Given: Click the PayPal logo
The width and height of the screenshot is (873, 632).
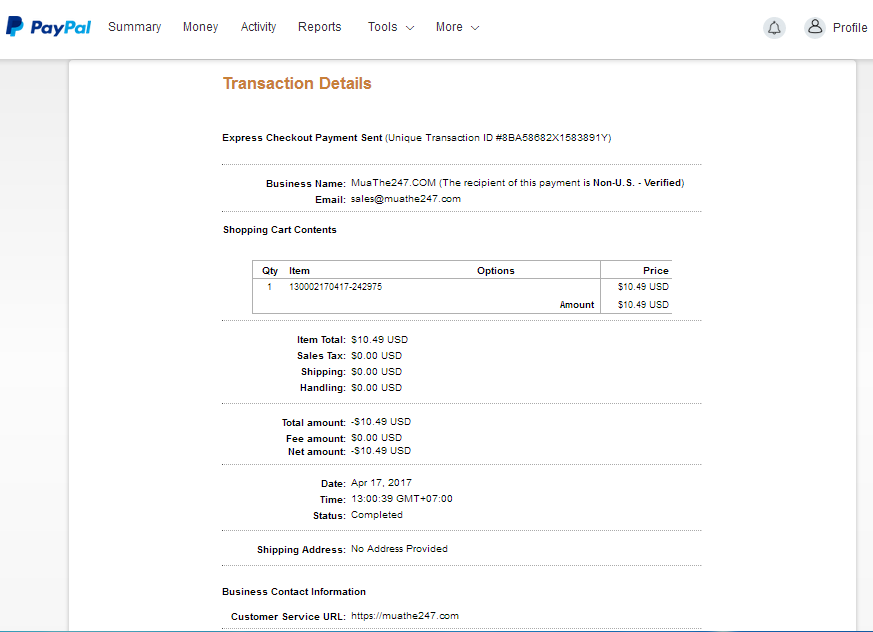Looking at the screenshot, I should click(x=48, y=27).
